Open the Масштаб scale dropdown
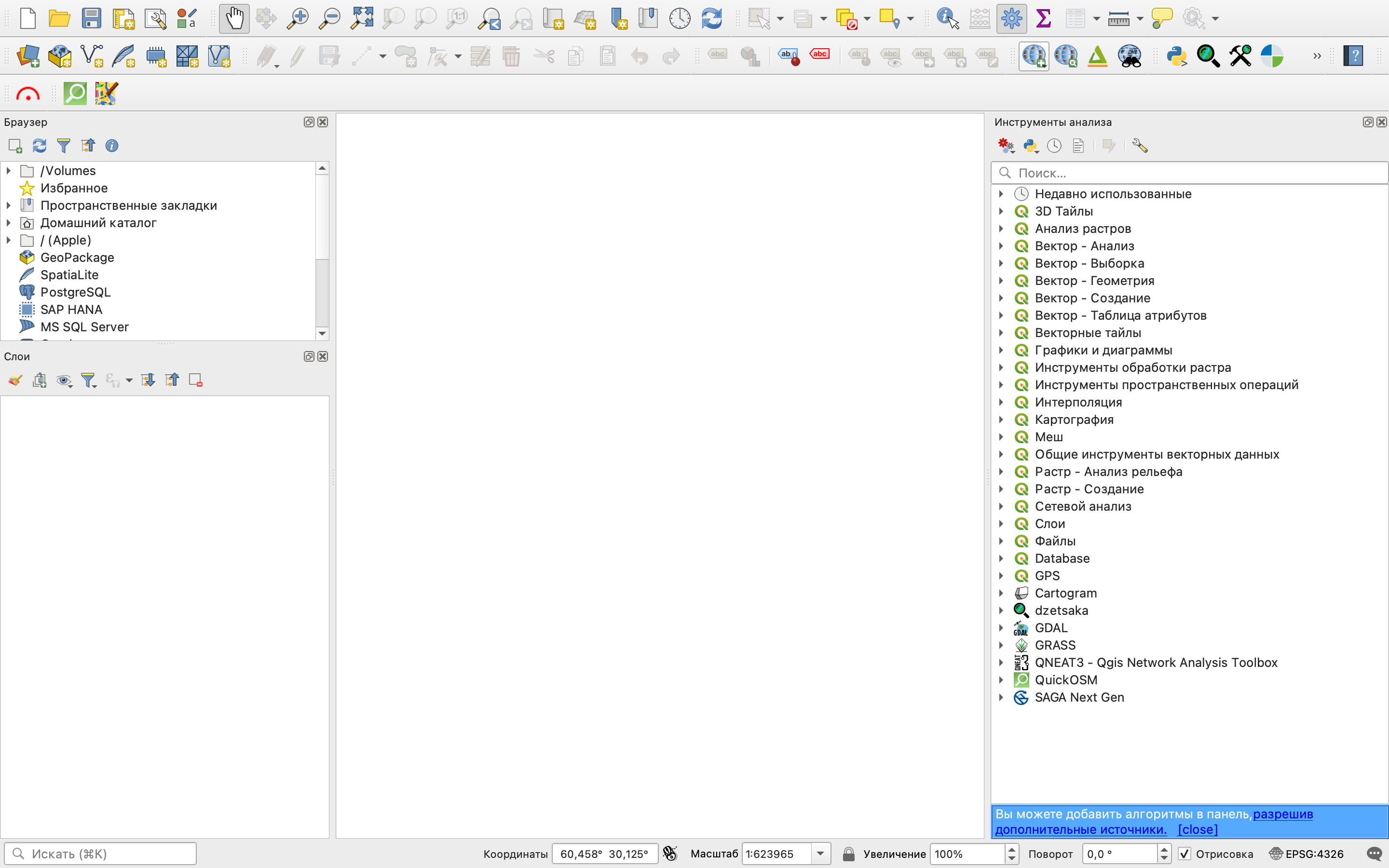This screenshot has height=868, width=1389. (x=820, y=854)
